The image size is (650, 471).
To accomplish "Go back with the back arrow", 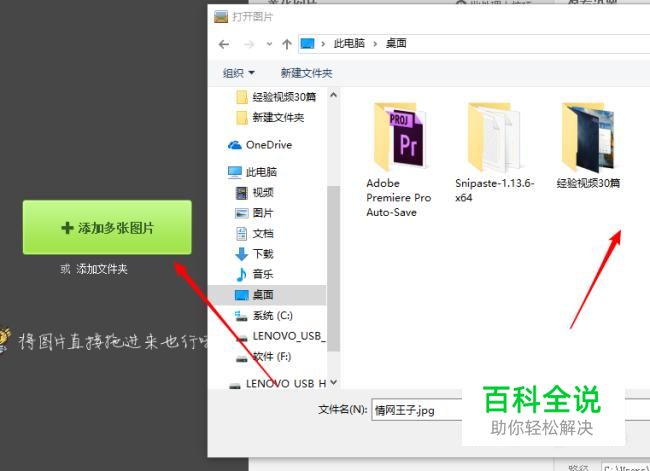I will coord(224,44).
